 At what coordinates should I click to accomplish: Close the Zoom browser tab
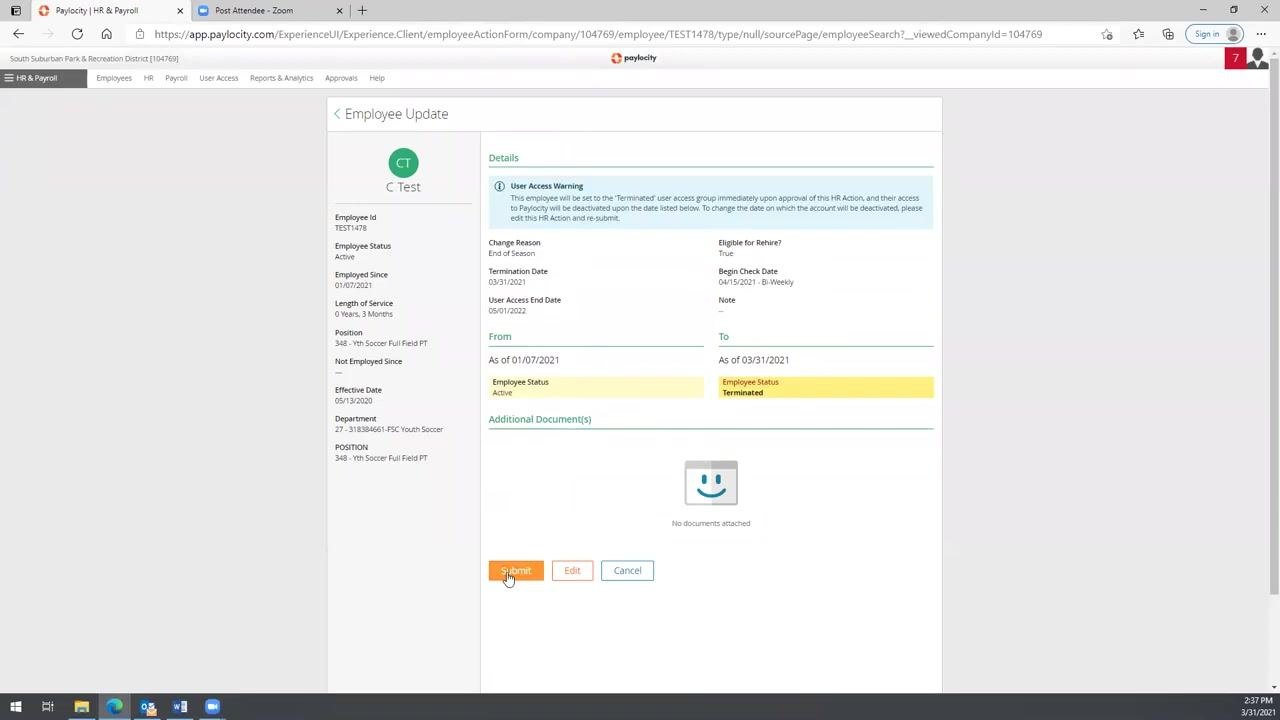tap(339, 11)
